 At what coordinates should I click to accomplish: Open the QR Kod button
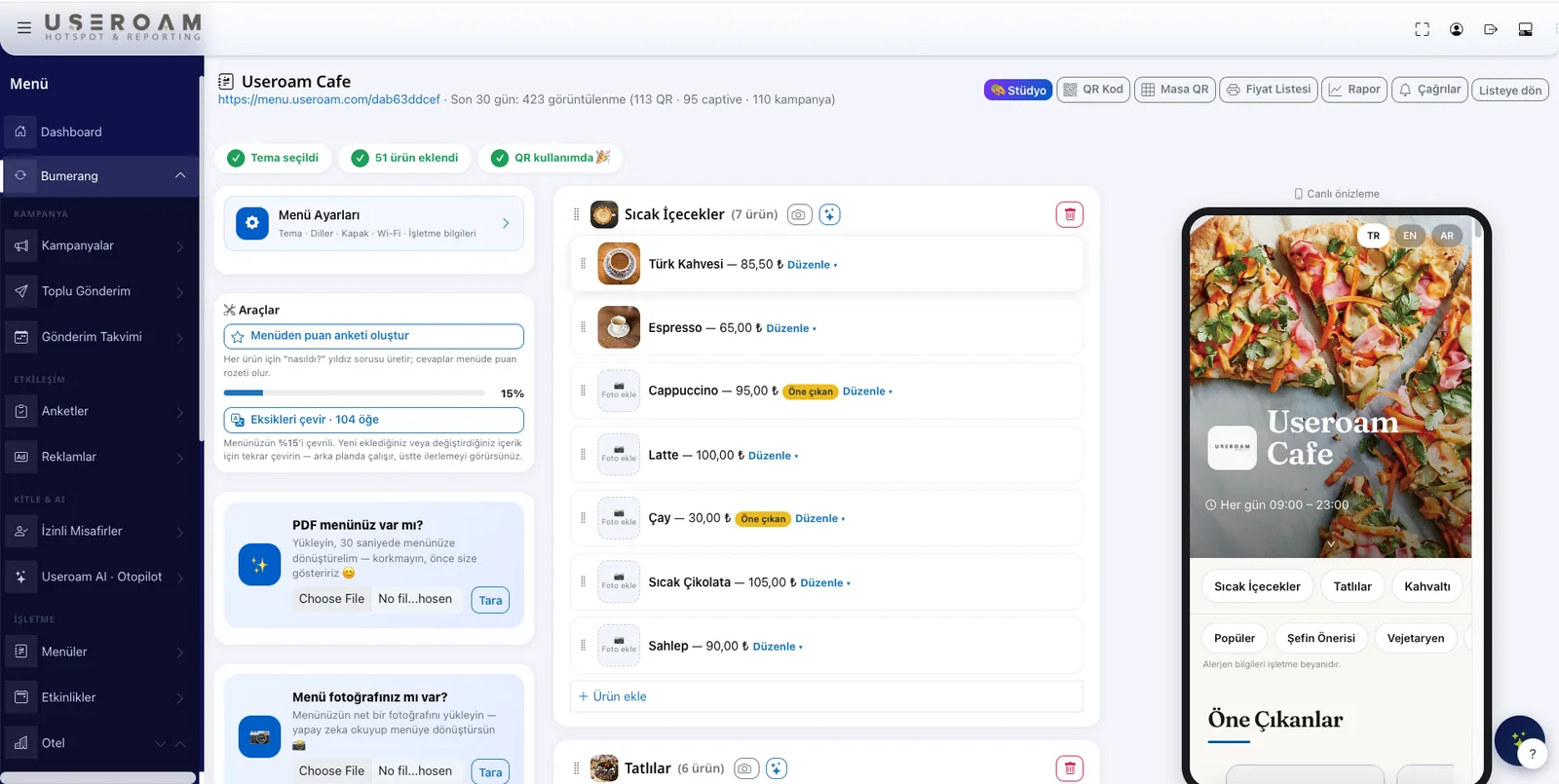(x=1093, y=90)
